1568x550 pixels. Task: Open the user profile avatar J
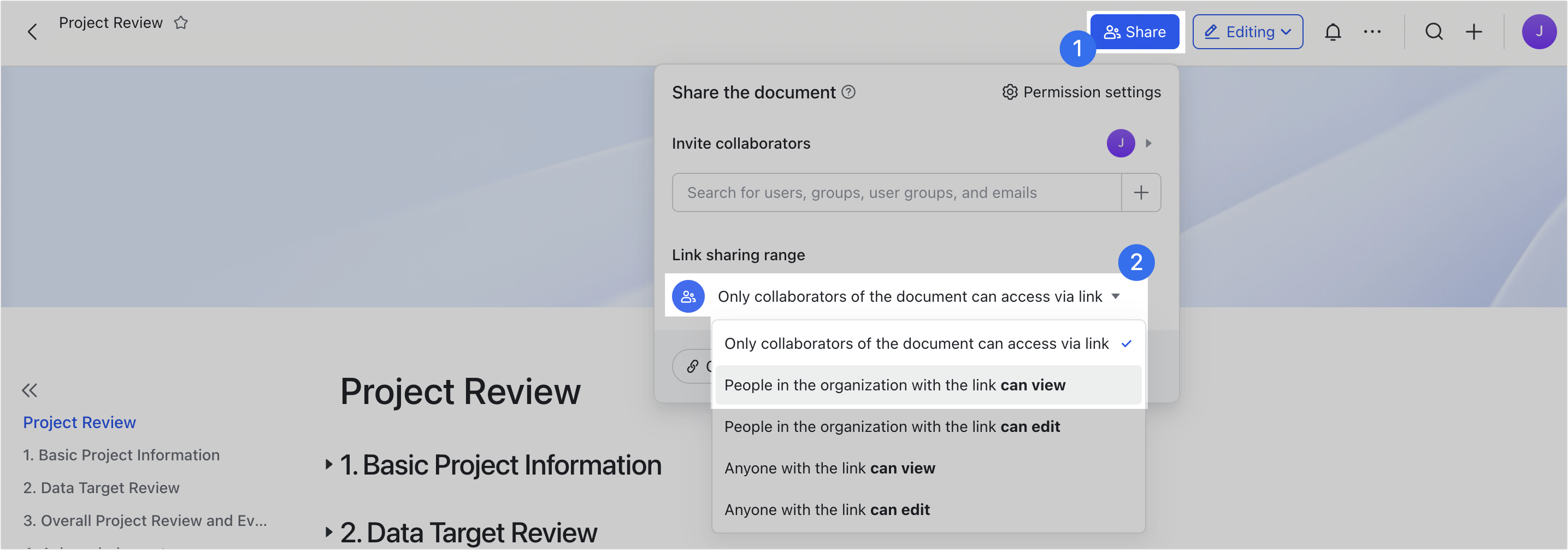pos(1539,32)
